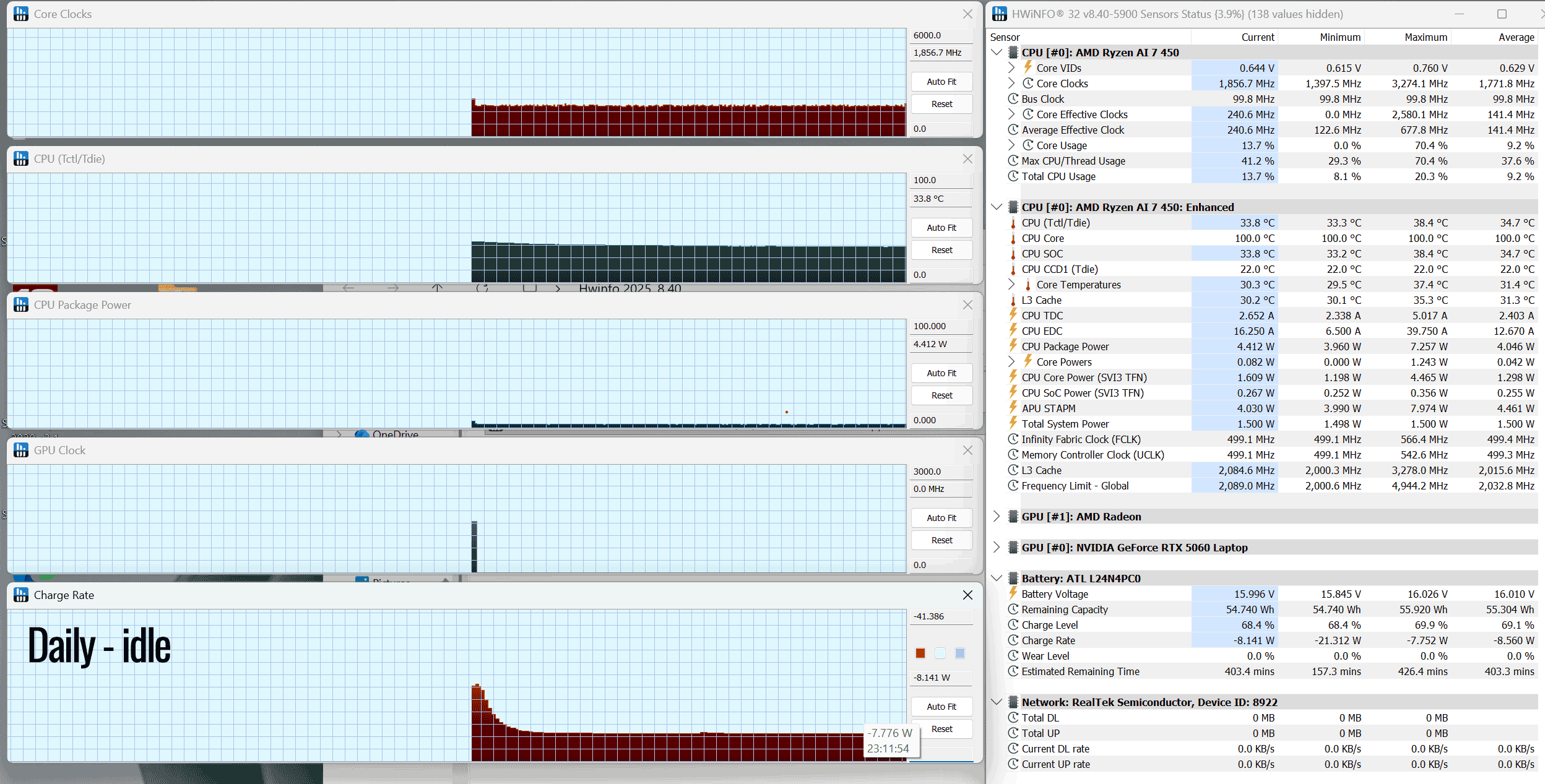Screen dimensions: 1545x784
Task: Click Auto Fit in the Core Clocks graph
Action: [941, 82]
